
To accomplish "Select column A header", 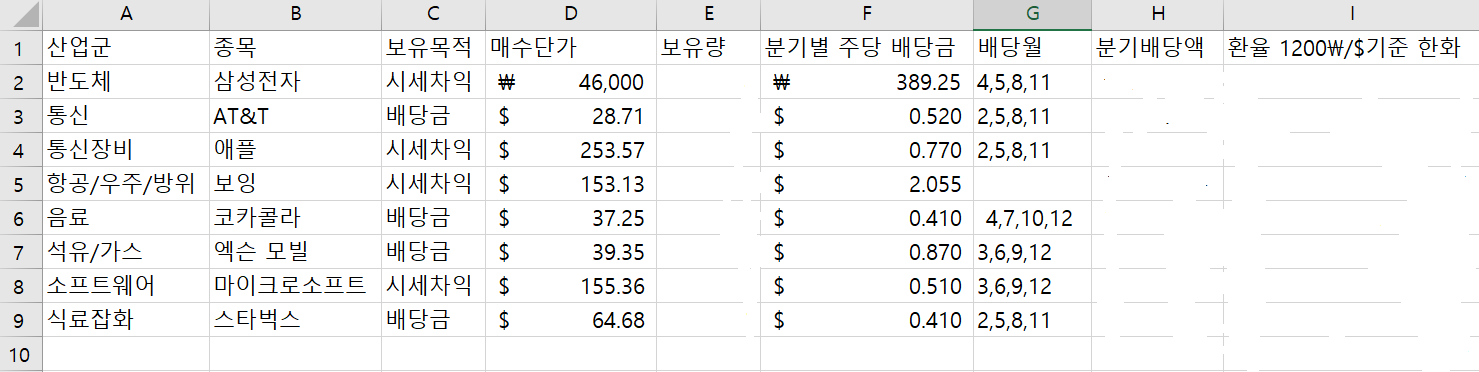I will [x=126, y=14].
